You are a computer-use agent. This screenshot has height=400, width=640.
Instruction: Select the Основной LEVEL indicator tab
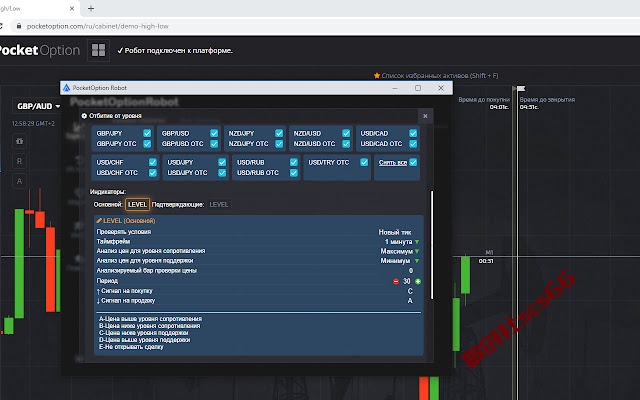[x=137, y=204]
